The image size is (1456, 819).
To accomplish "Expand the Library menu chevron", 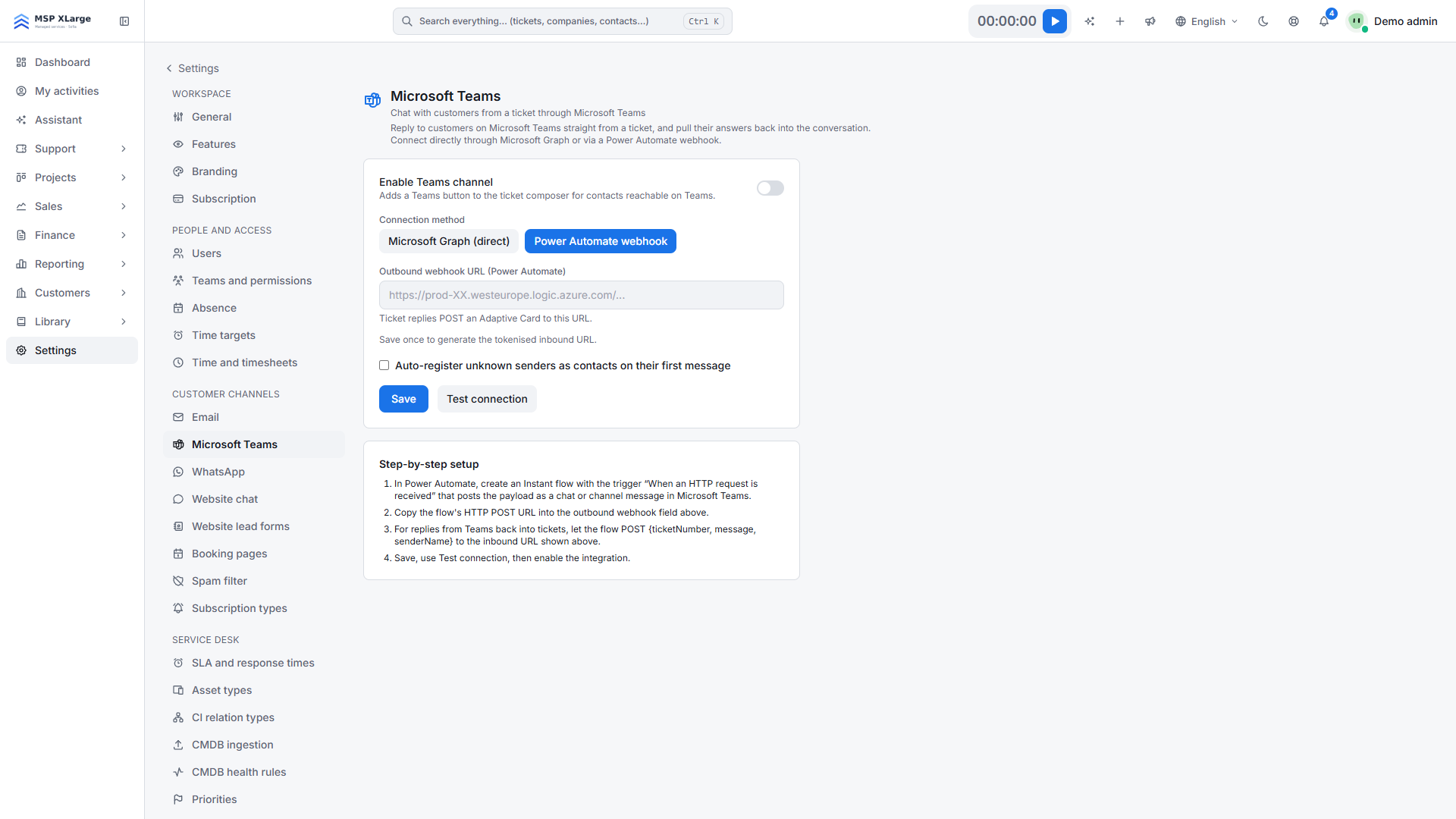I will (x=124, y=322).
